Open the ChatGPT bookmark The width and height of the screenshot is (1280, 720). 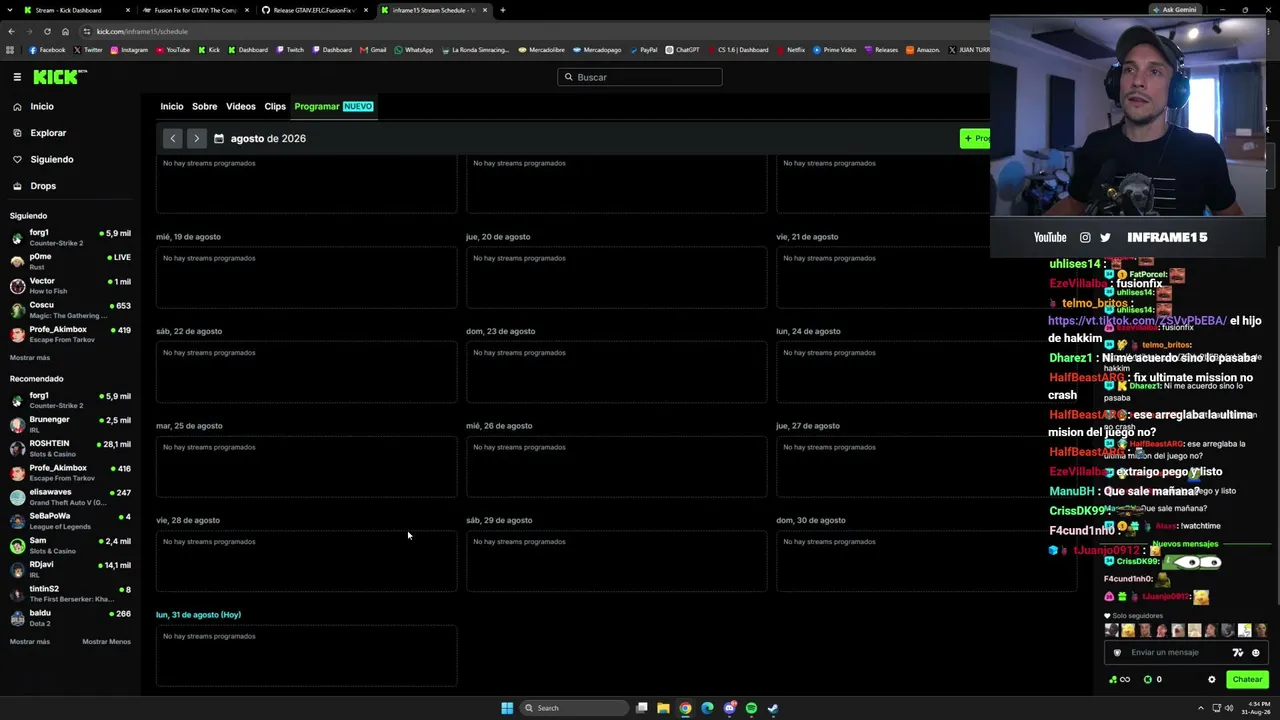[x=683, y=50]
